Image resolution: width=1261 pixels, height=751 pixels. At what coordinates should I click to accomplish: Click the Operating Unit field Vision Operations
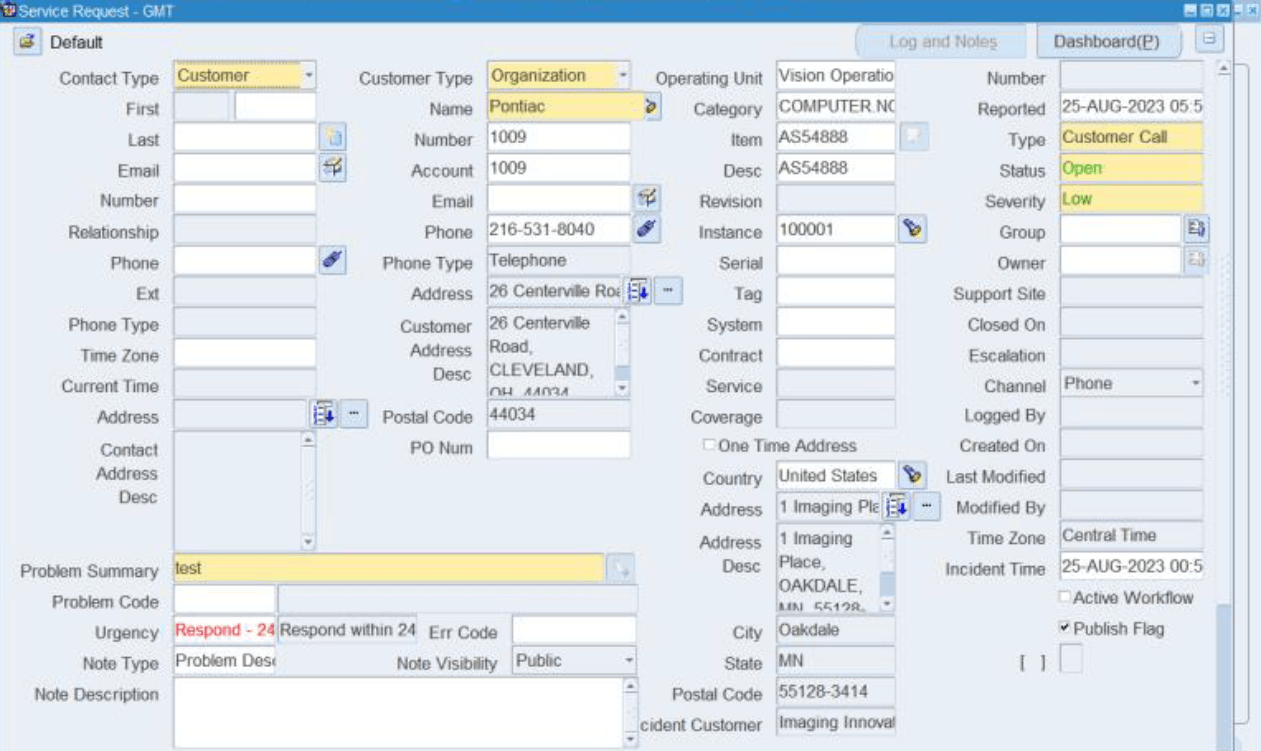[836, 76]
